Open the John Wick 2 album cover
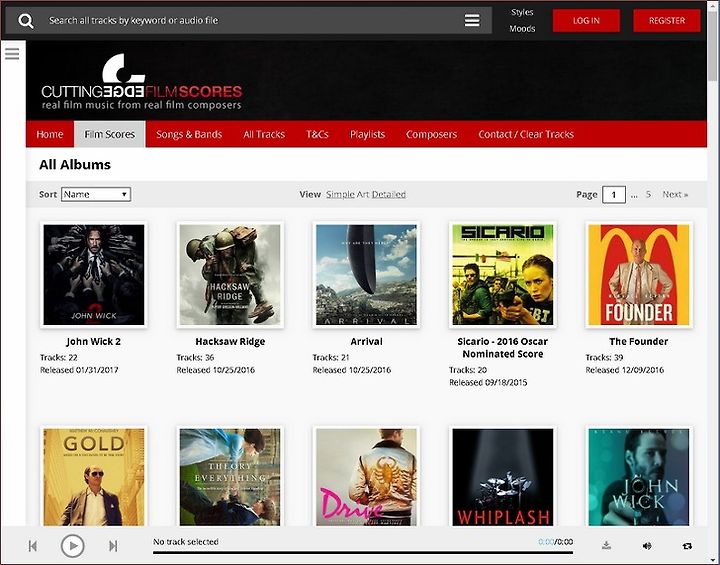 [94, 275]
